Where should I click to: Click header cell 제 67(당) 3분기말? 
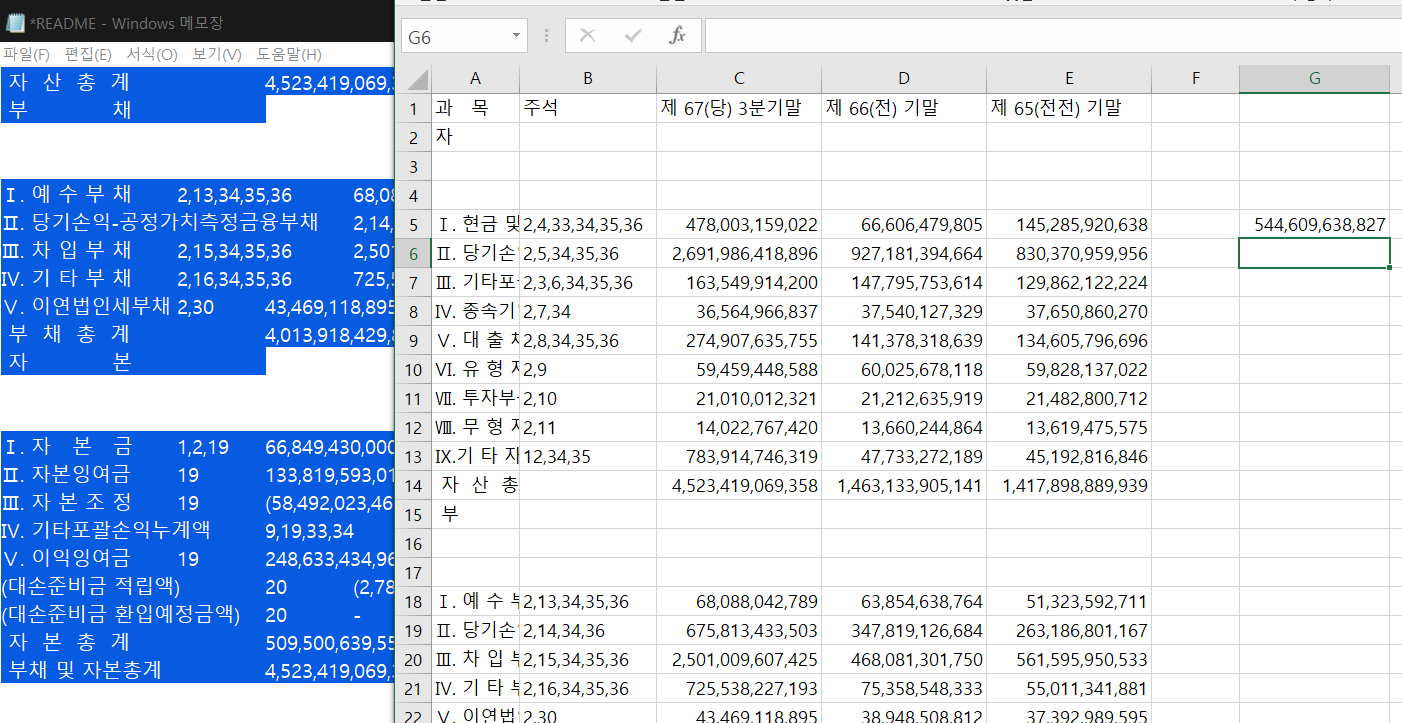point(739,108)
